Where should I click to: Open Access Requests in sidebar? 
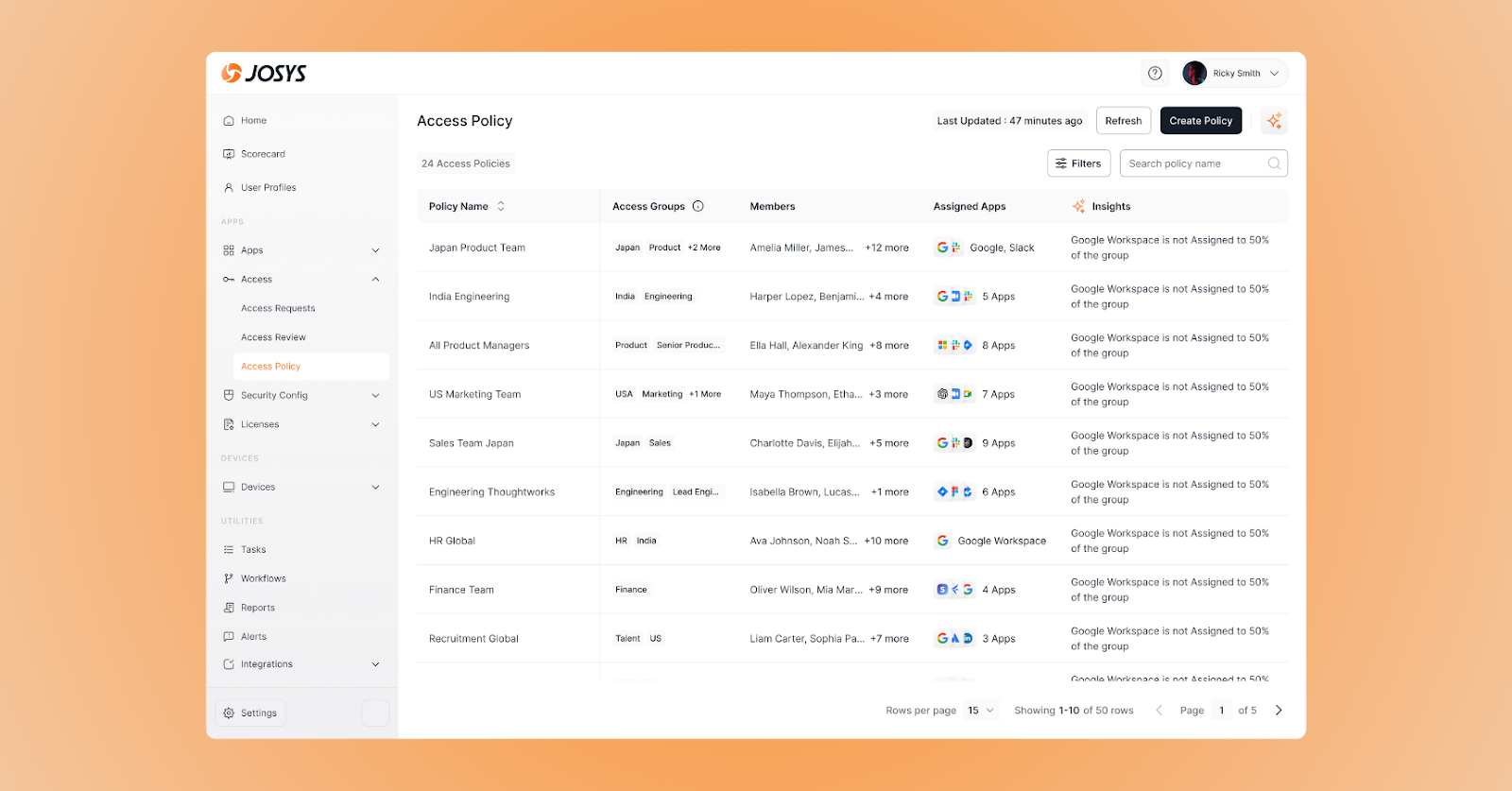pyautogui.click(x=278, y=308)
